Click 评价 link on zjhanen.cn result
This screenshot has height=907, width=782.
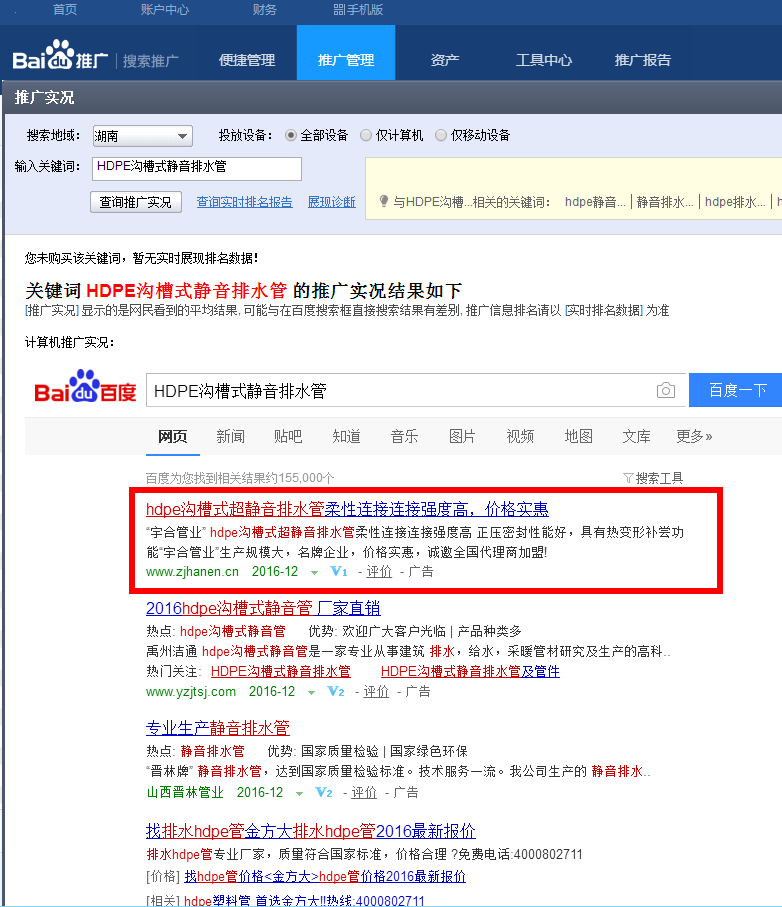(379, 572)
